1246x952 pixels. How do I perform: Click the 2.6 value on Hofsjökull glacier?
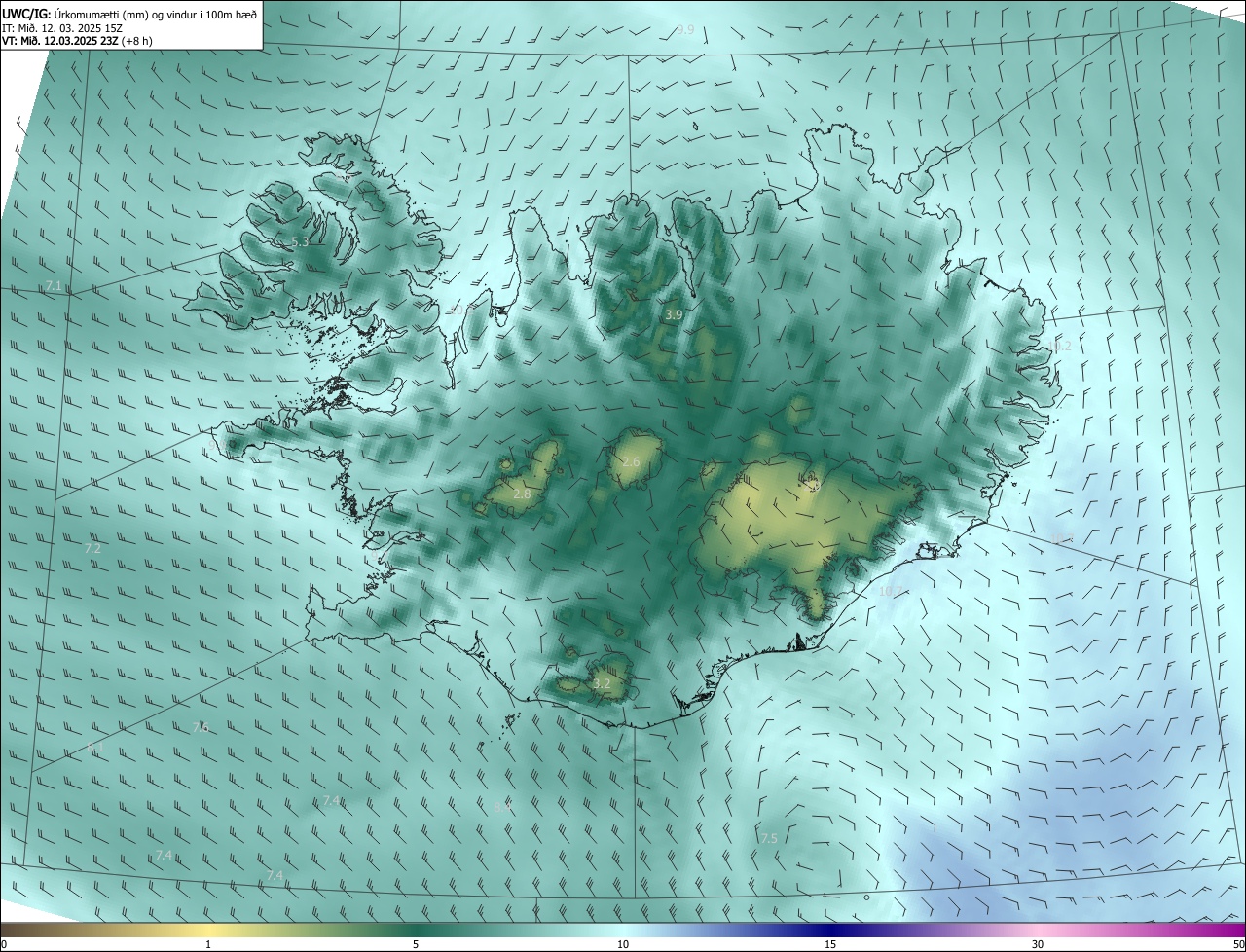[631, 461]
